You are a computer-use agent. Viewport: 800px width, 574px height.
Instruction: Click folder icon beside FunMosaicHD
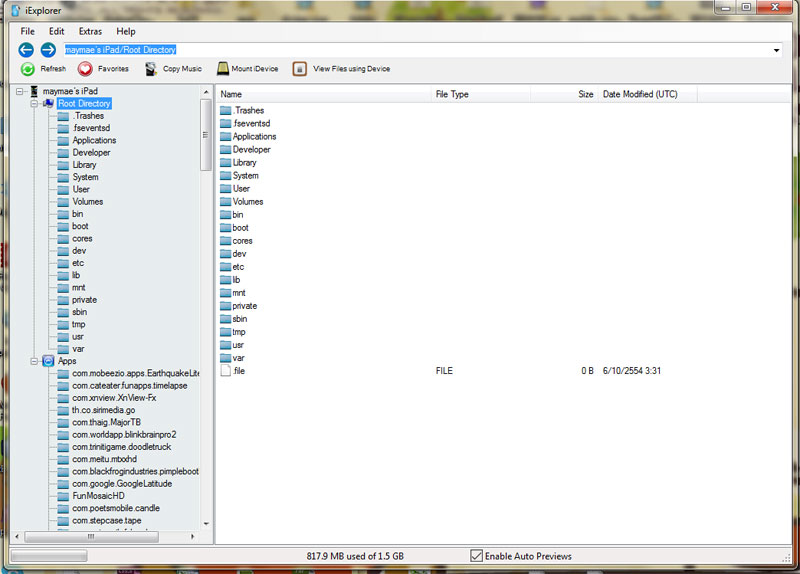(x=63, y=496)
